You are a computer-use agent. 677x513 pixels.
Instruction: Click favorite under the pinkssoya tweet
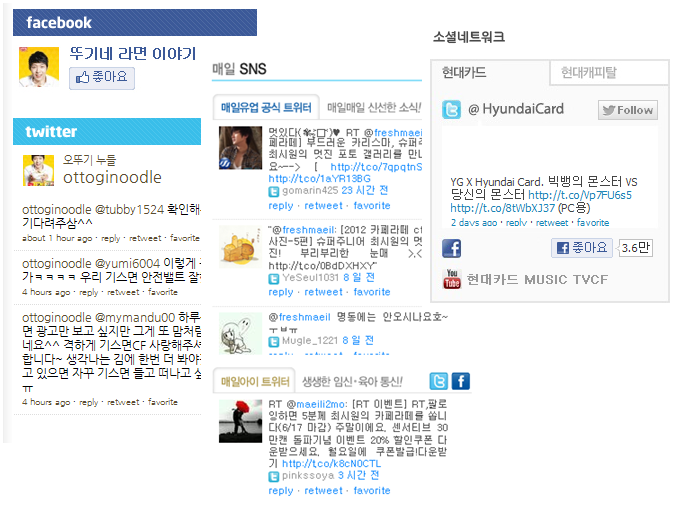click(x=372, y=491)
